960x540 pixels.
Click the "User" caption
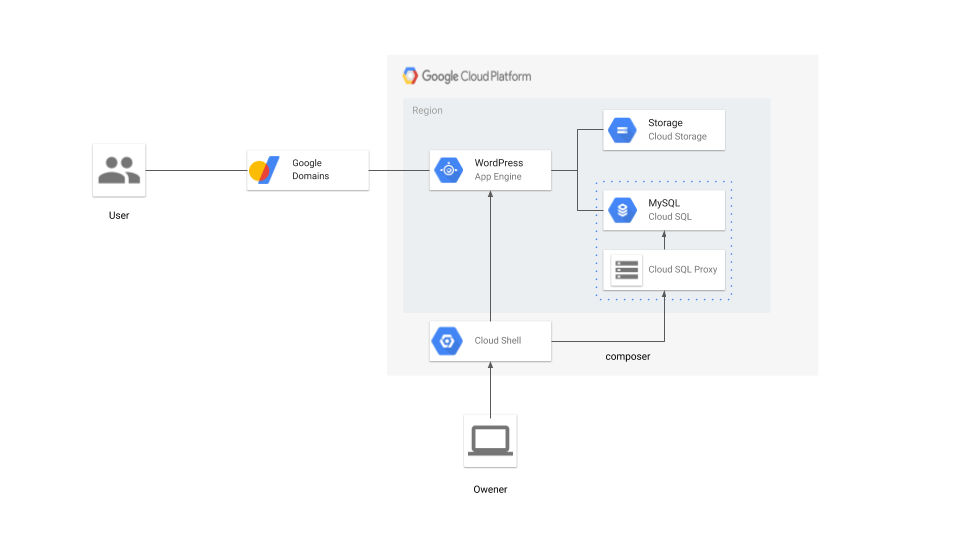[119, 216]
